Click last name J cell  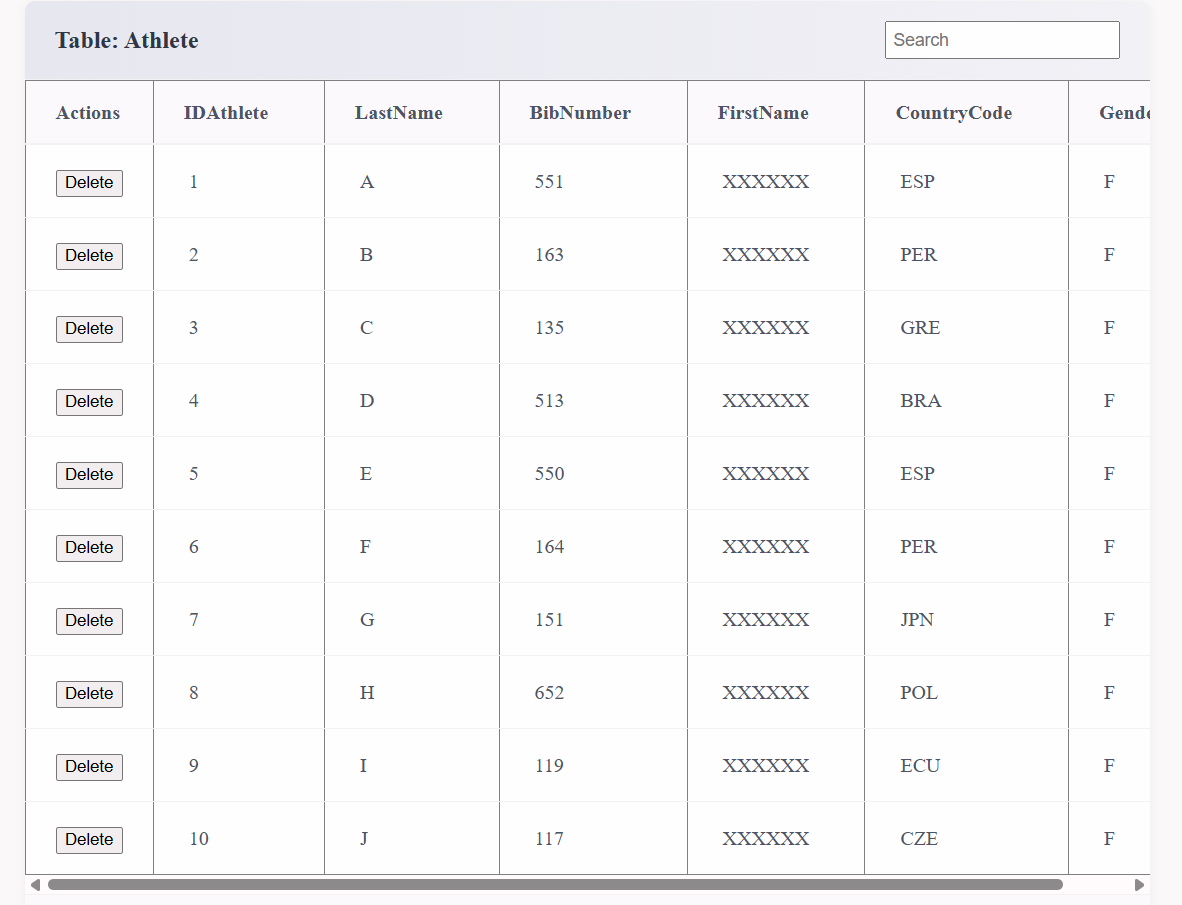(412, 839)
